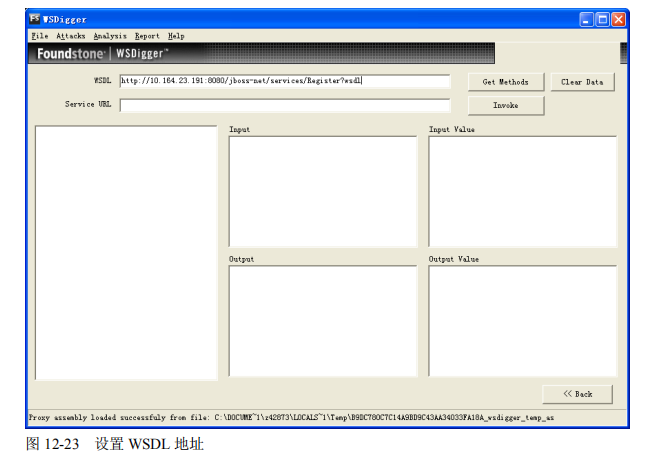Open the Analysis menu
Screen dimensions: 654x464
pos(110,36)
